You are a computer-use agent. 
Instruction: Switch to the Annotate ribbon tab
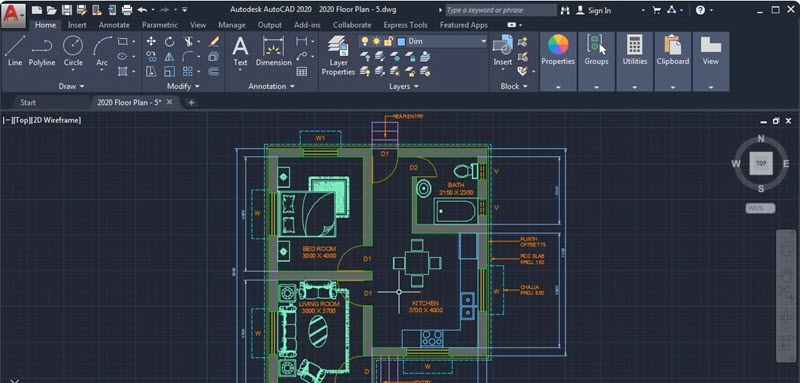pos(114,24)
